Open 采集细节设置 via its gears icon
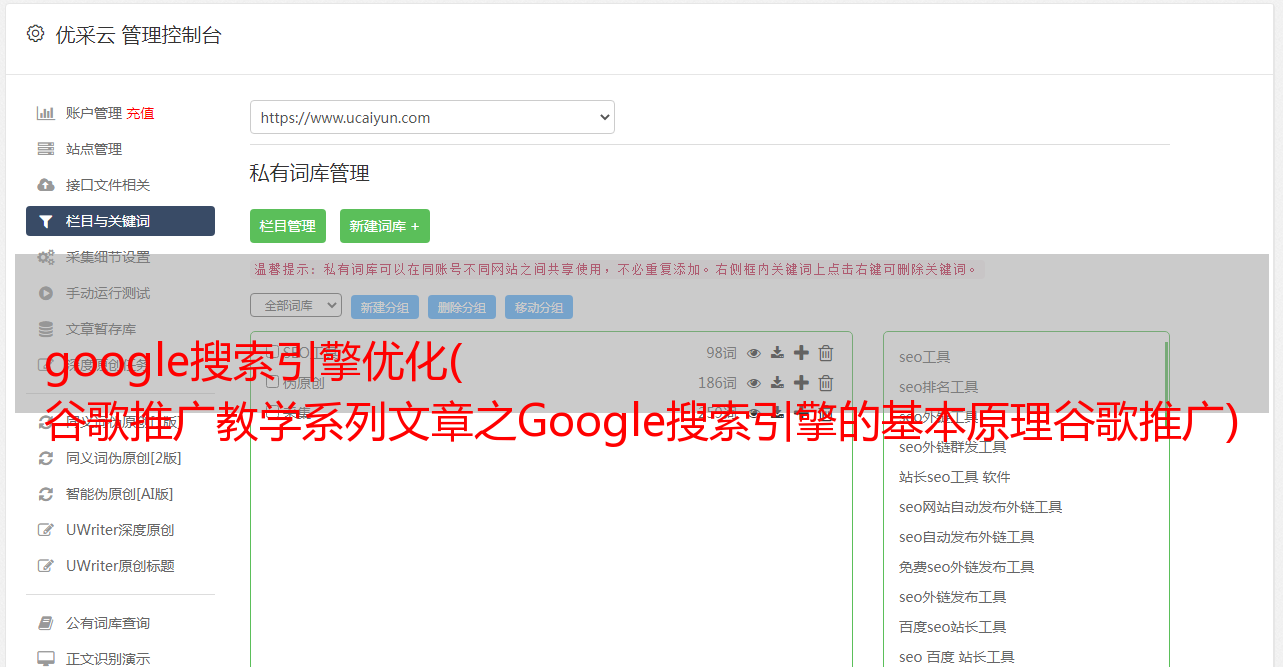1283x667 pixels. pos(46,257)
